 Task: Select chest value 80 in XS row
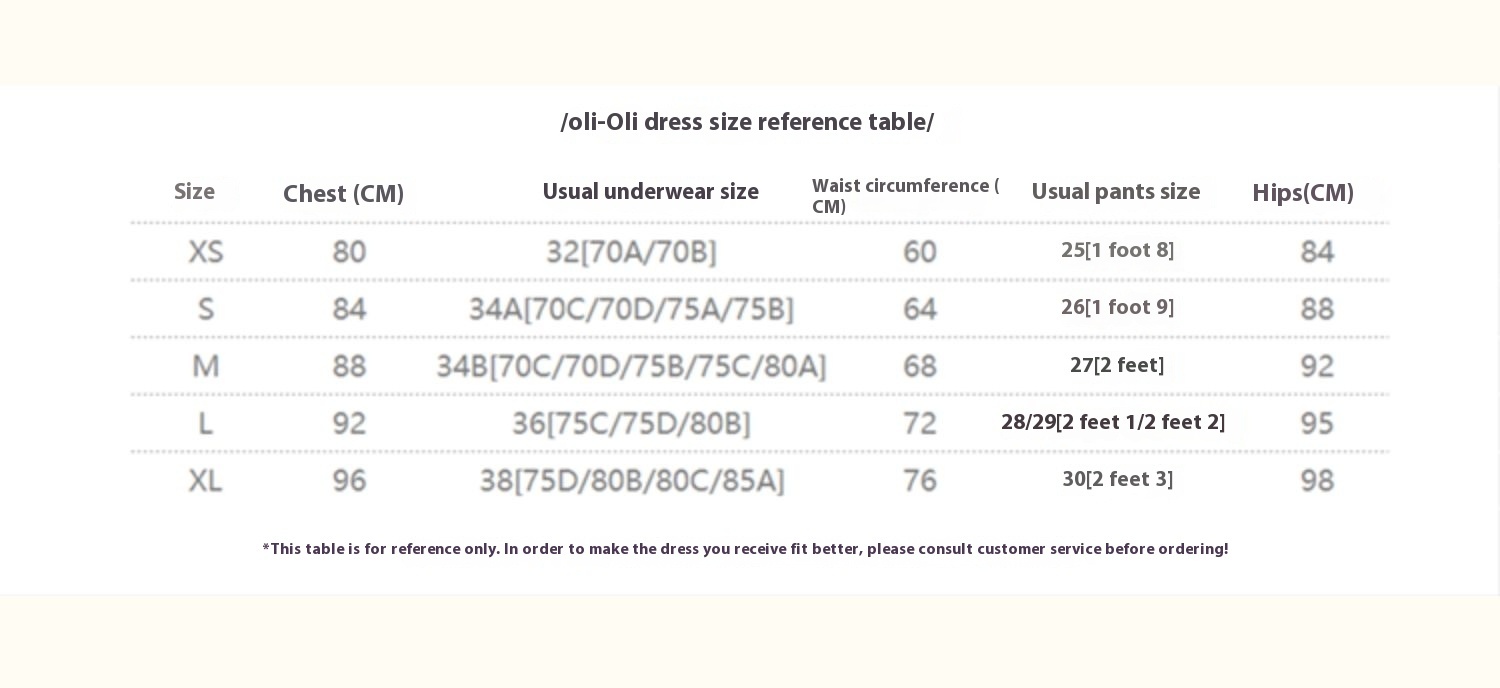[349, 252]
